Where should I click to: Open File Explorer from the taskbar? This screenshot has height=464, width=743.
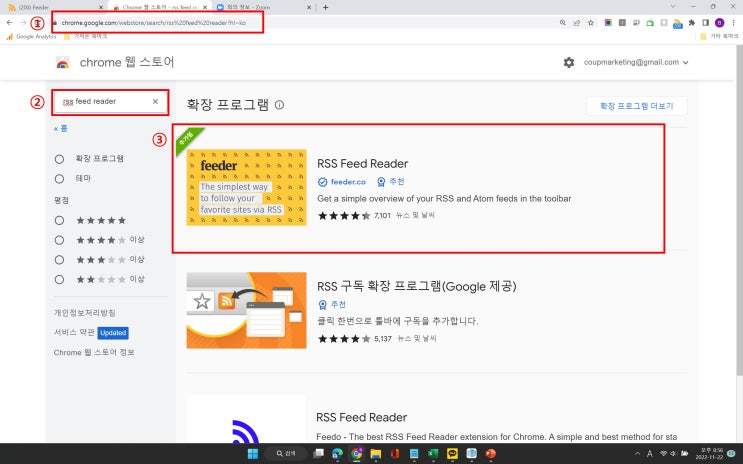[x=376, y=454]
